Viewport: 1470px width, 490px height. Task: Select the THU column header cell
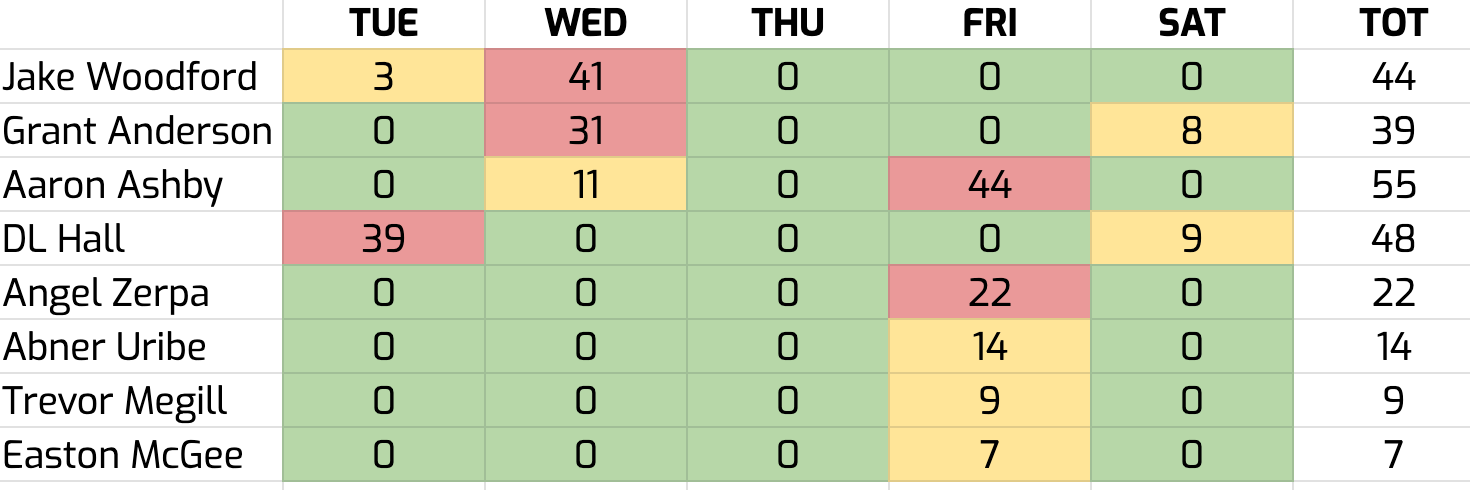pyautogui.click(x=788, y=23)
